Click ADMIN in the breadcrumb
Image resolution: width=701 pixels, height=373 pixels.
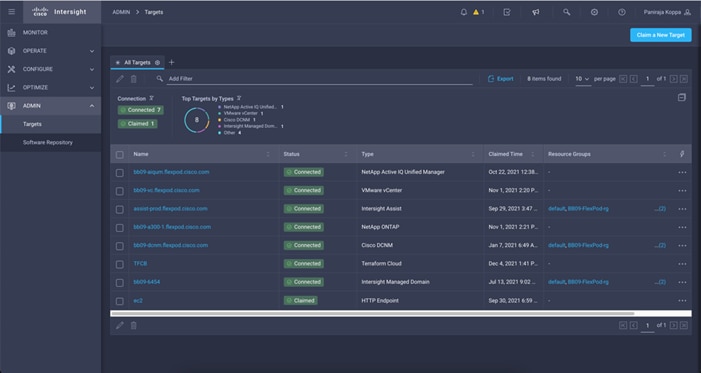tap(121, 12)
